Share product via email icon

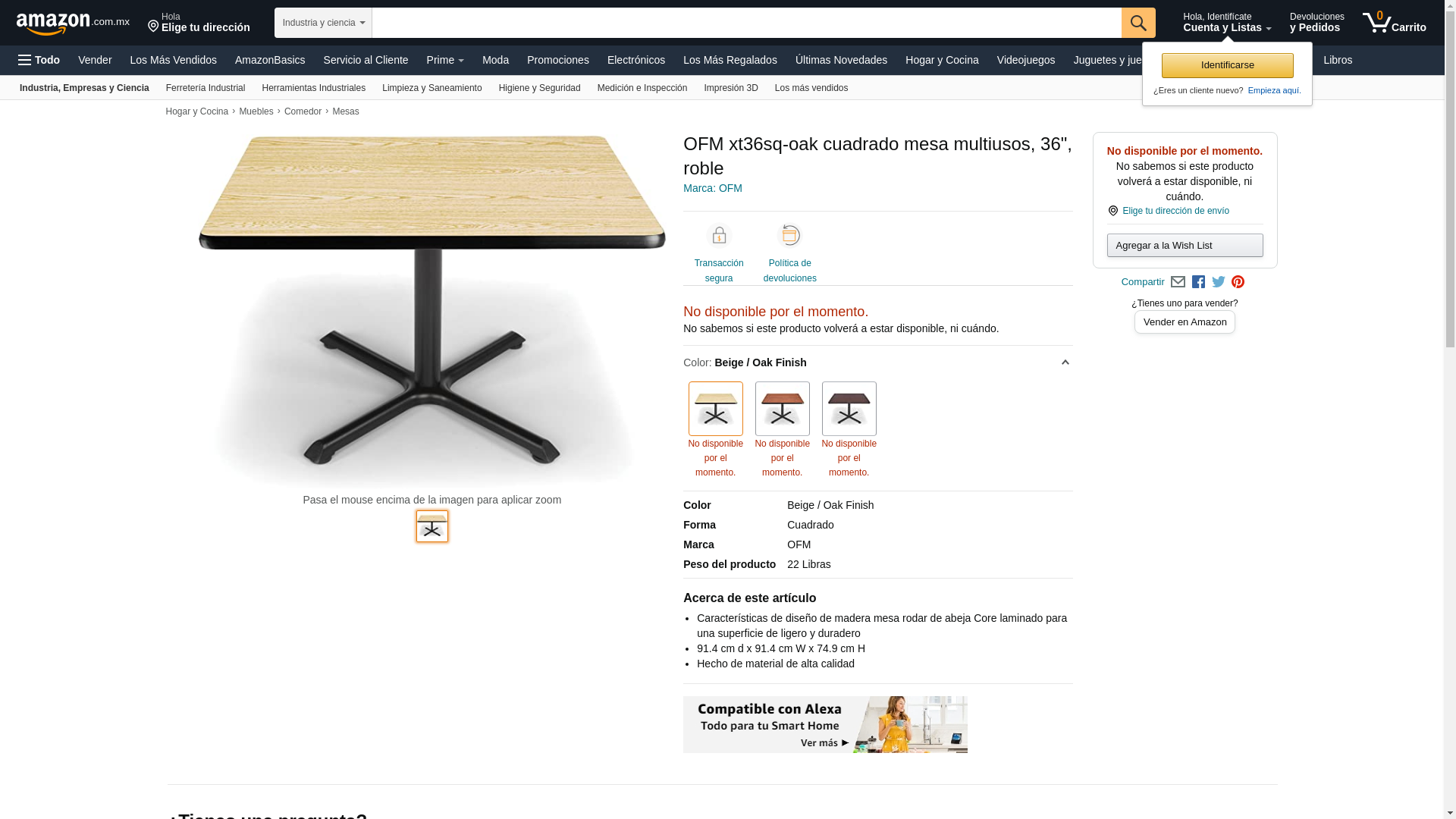click(1178, 282)
